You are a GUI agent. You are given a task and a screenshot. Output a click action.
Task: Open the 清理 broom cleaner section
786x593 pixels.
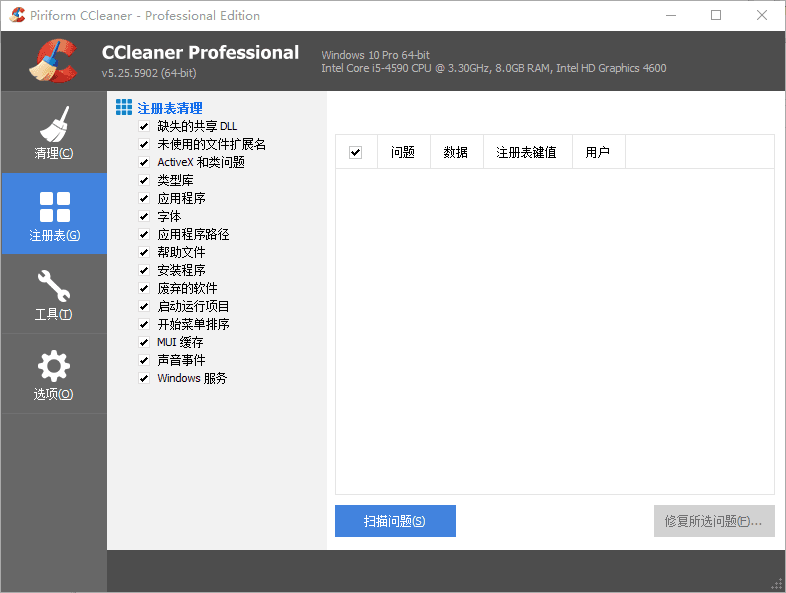tap(54, 132)
